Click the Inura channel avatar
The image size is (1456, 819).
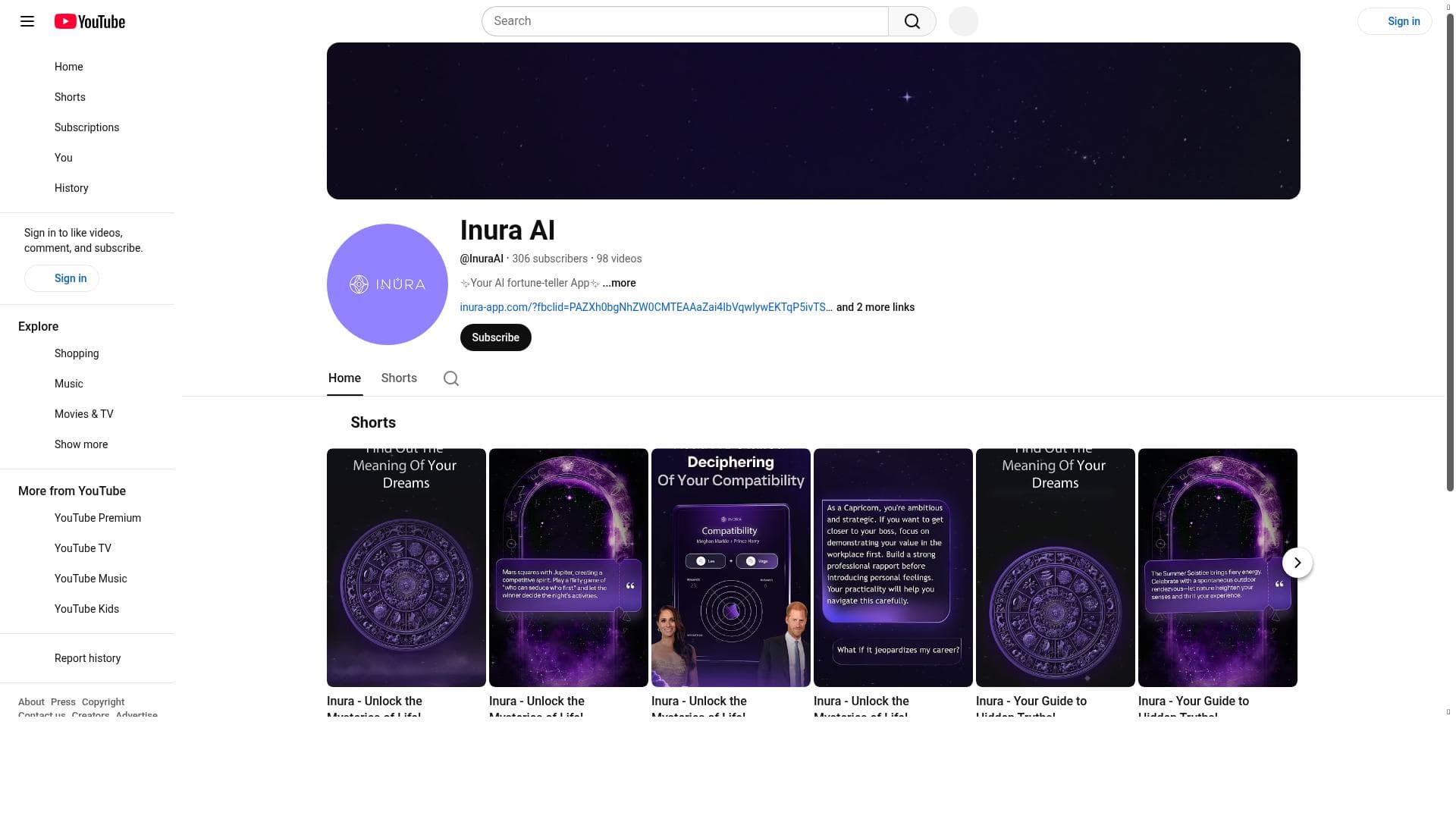coord(388,284)
